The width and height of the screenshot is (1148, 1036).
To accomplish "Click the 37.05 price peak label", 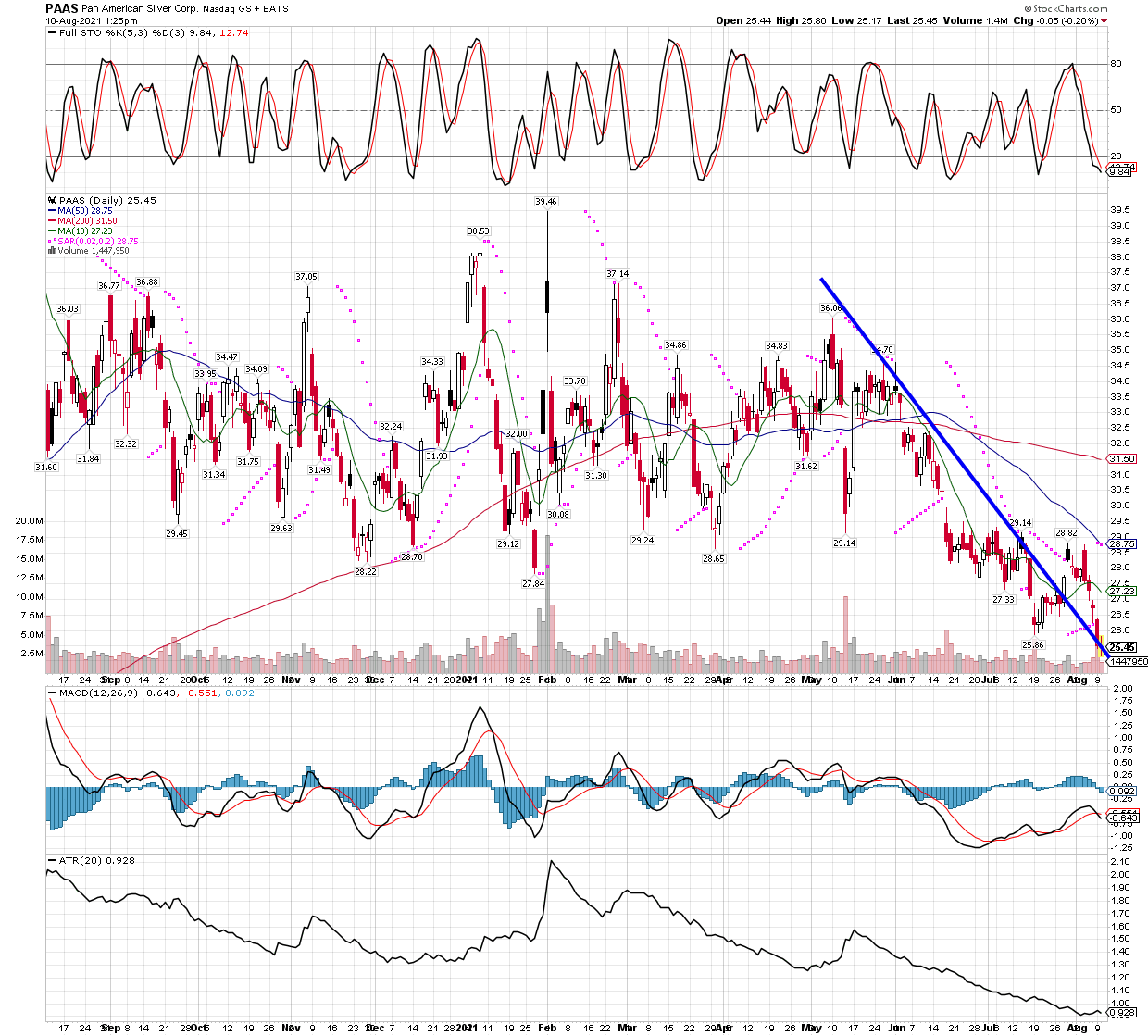I will pyautogui.click(x=306, y=277).
